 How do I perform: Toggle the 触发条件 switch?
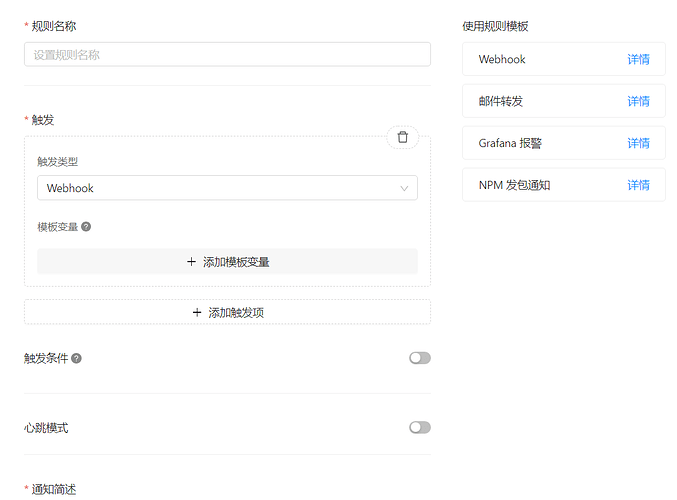click(420, 358)
